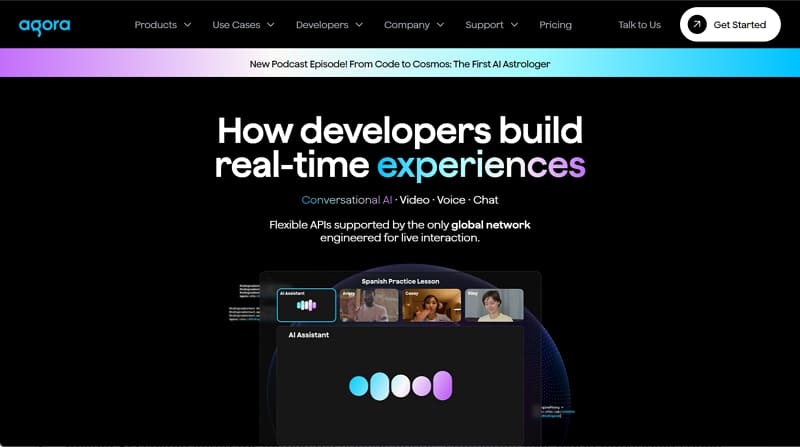
Task: Select the AI Assistant thumbnail tile
Action: 306,305
